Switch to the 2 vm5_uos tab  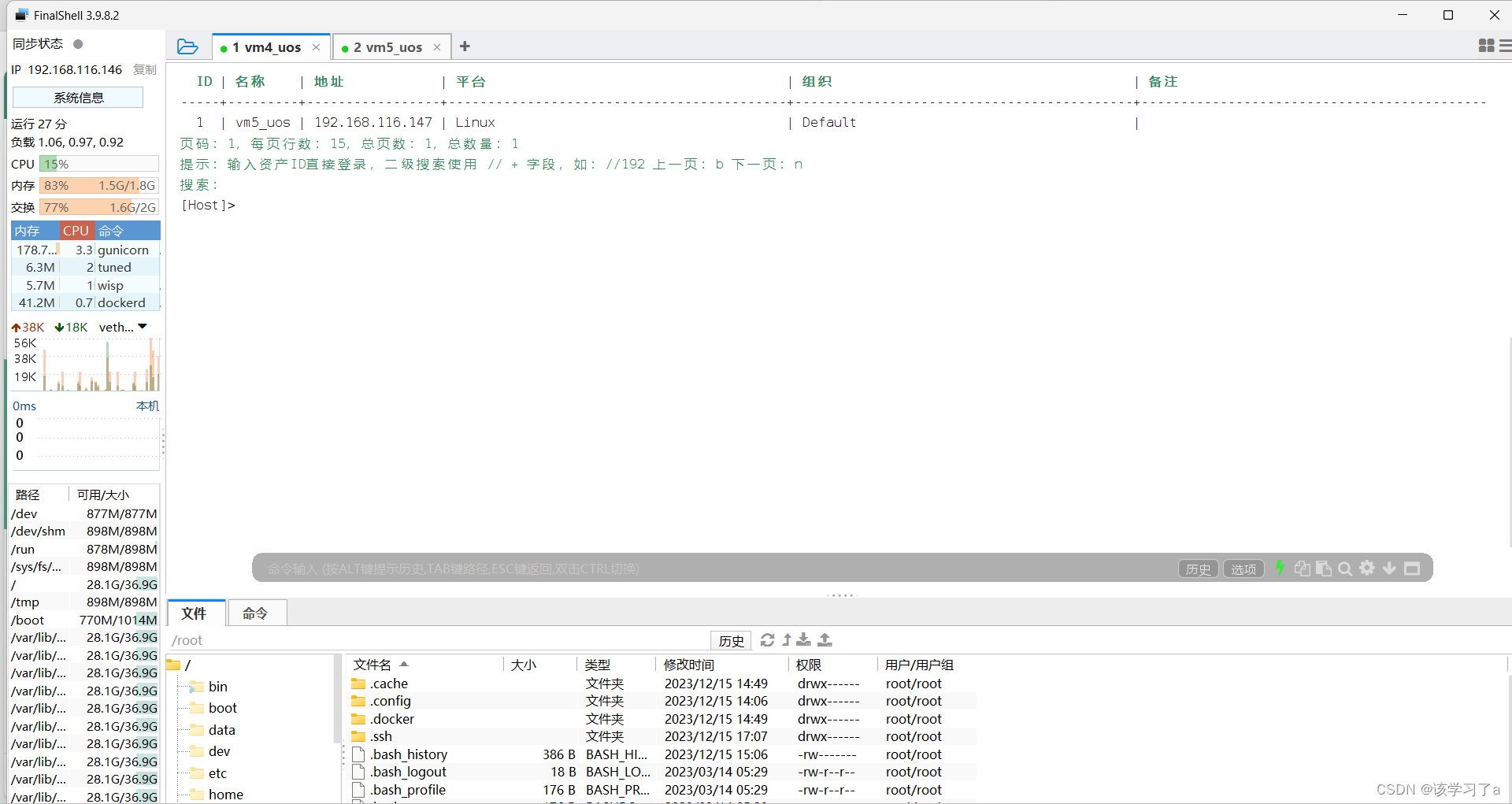(x=387, y=47)
